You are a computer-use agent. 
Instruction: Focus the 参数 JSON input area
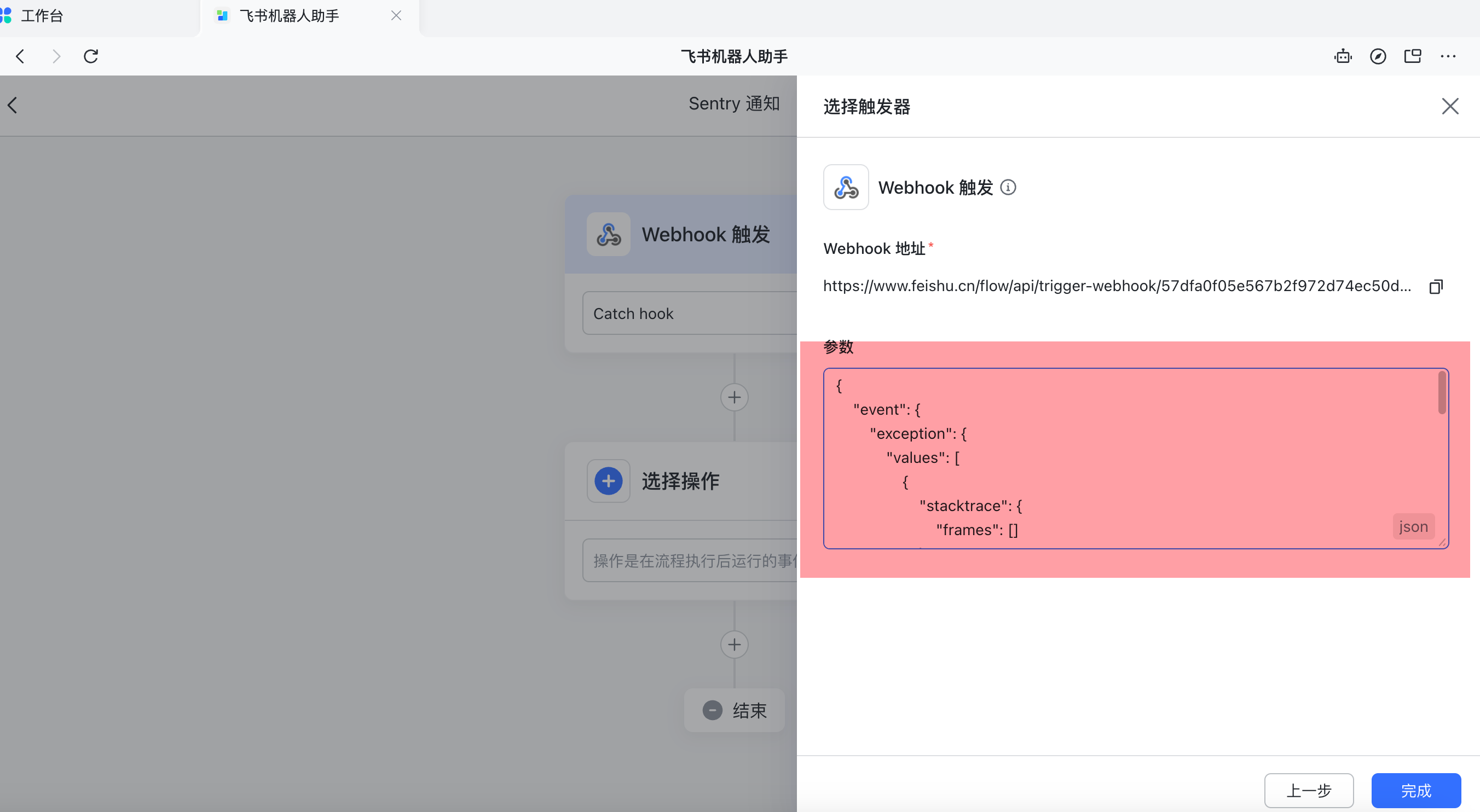click(1135, 459)
